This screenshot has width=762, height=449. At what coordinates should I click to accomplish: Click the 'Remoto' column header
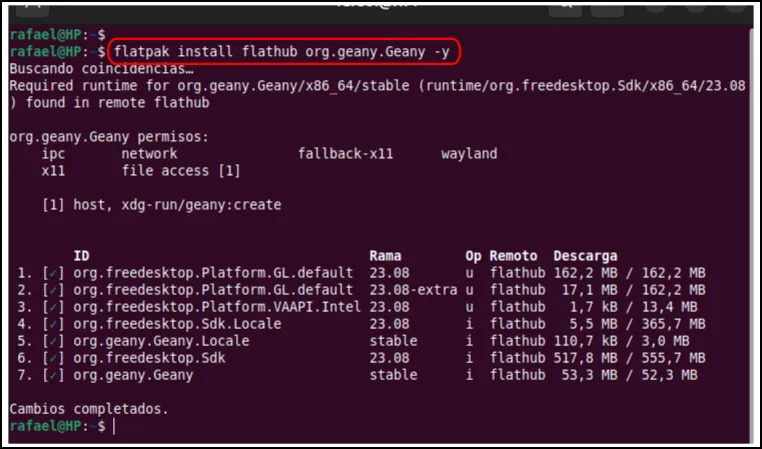point(513,256)
